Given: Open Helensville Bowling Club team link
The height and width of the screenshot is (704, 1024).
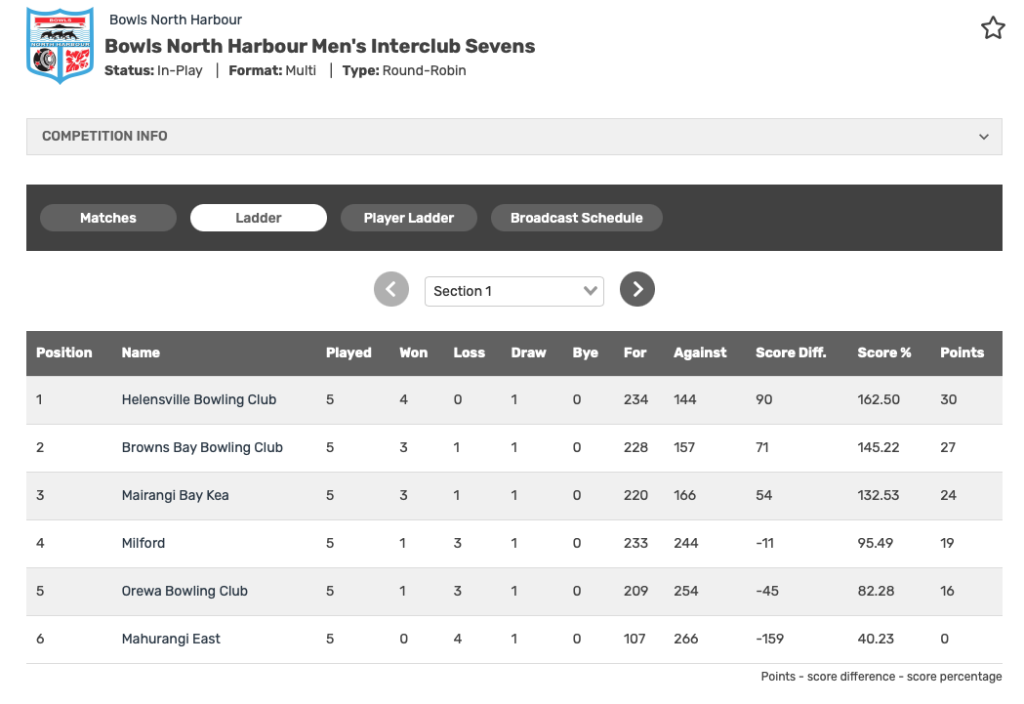Looking at the screenshot, I should click(x=199, y=400).
